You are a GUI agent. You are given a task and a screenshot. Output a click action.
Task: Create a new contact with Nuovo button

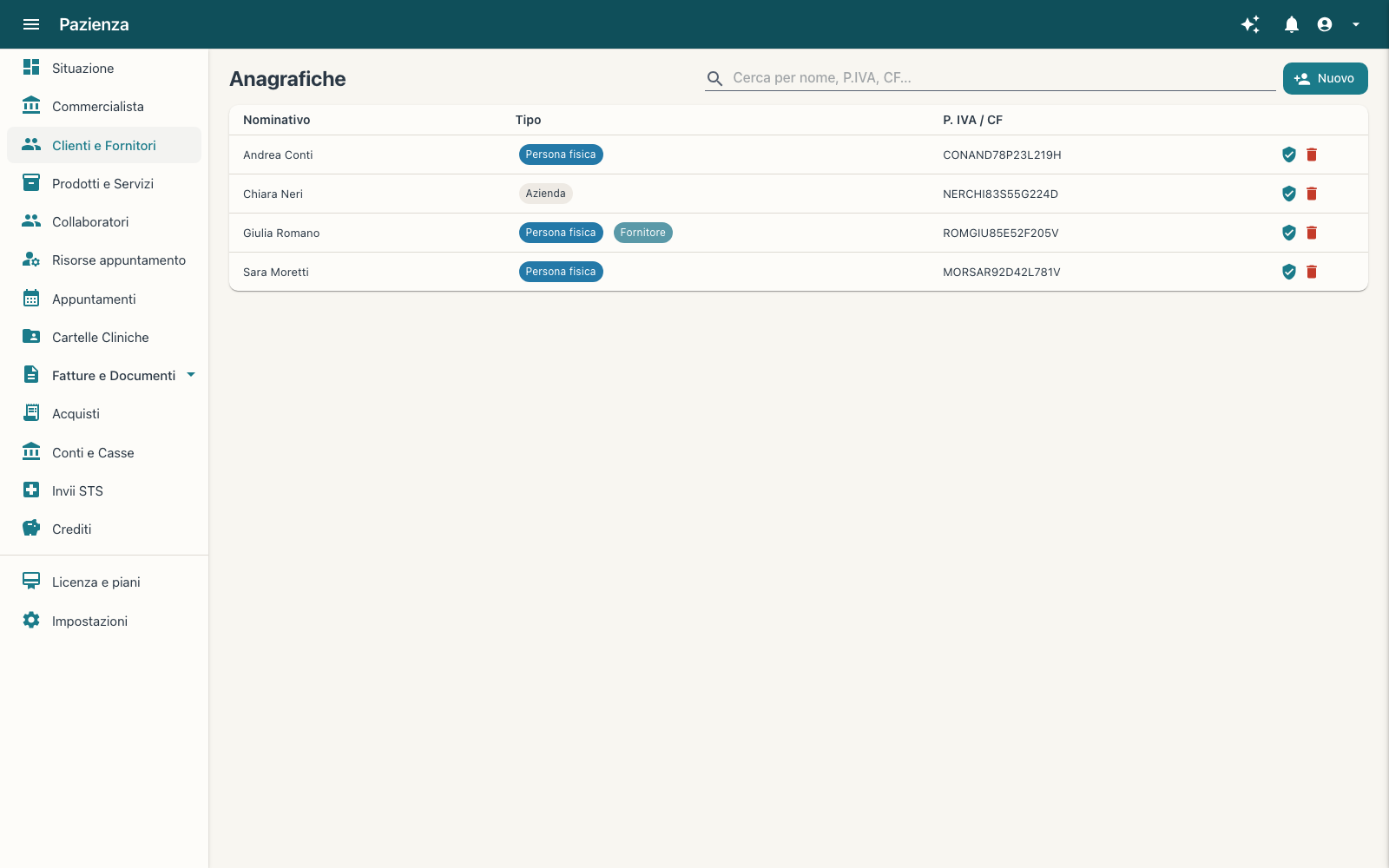tap(1325, 78)
